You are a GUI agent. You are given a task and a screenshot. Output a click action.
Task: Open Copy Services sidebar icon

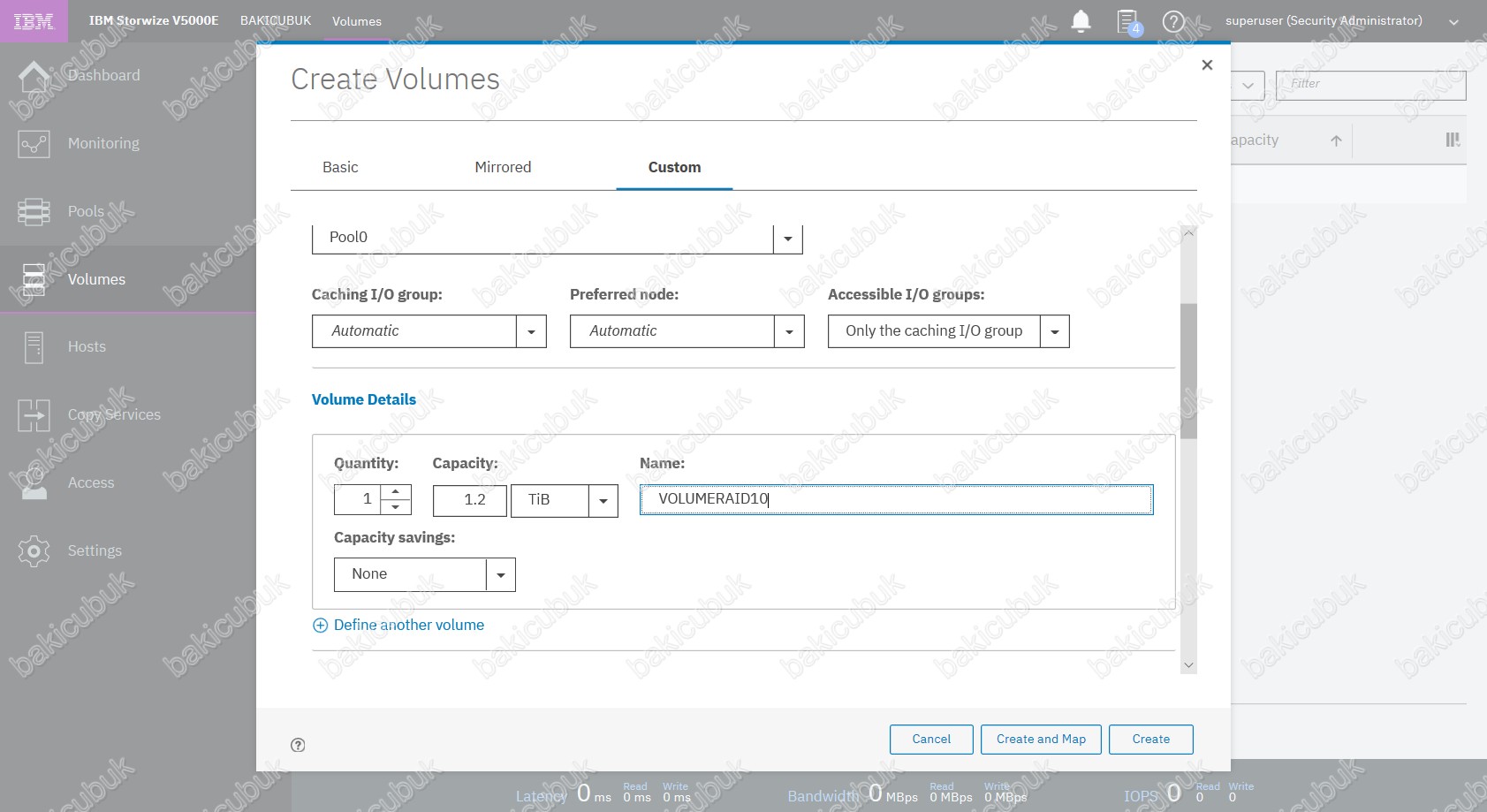(x=34, y=415)
